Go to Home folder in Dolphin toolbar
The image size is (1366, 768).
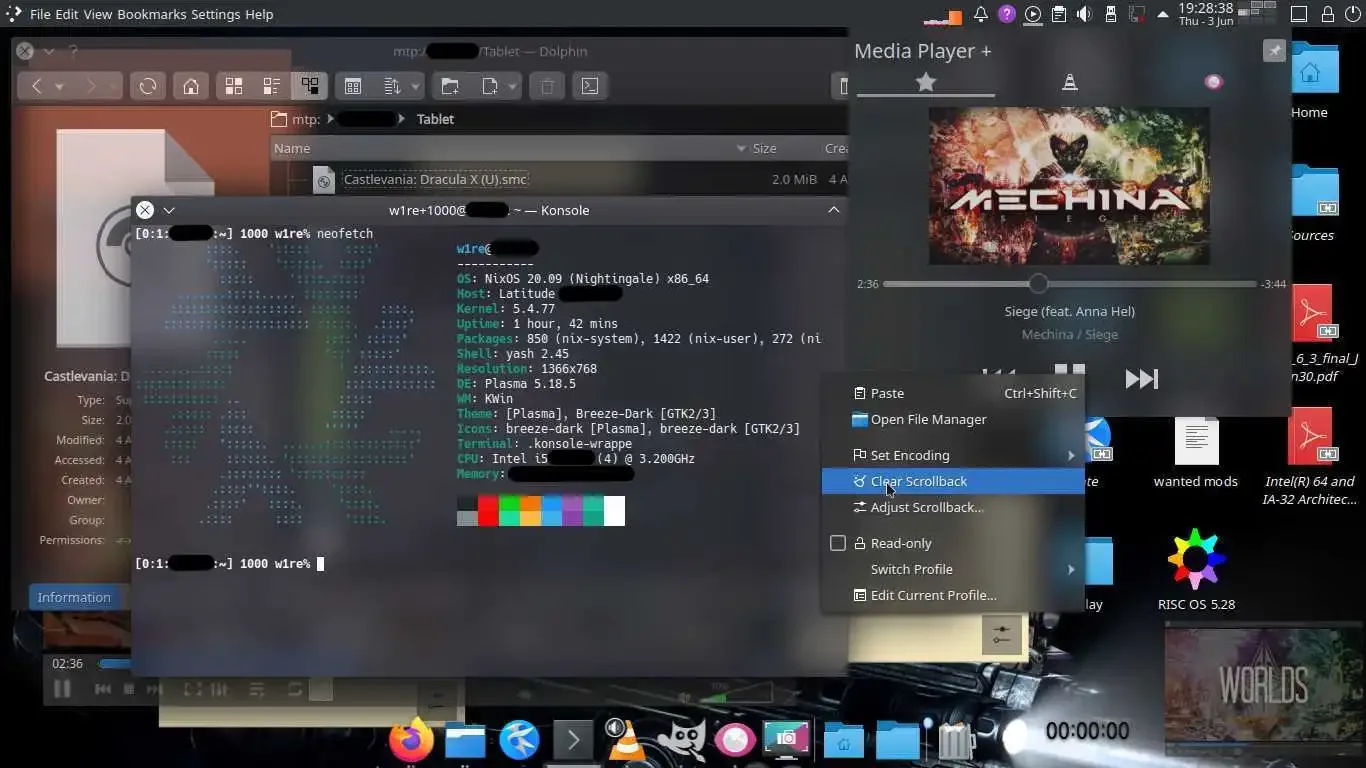(191, 86)
